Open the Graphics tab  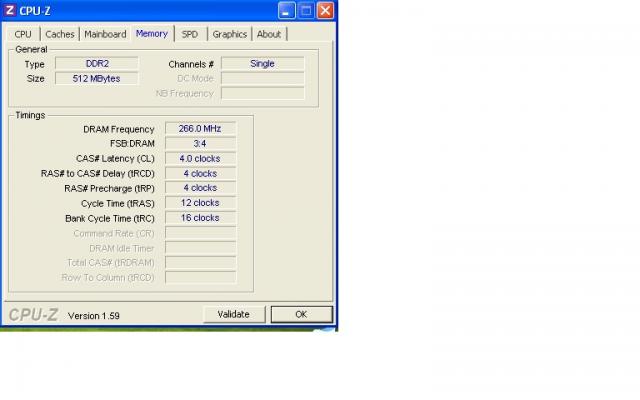229,34
